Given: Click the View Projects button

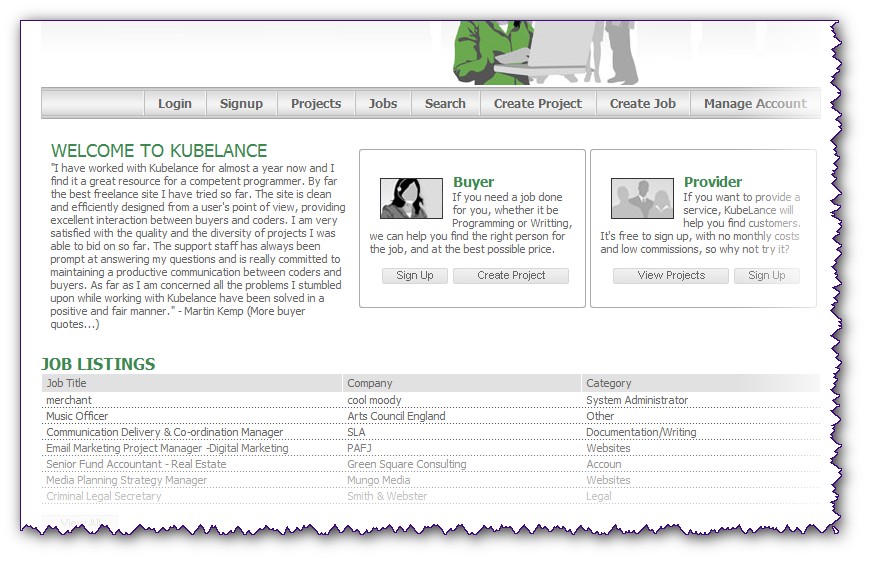Looking at the screenshot, I should (x=671, y=276).
